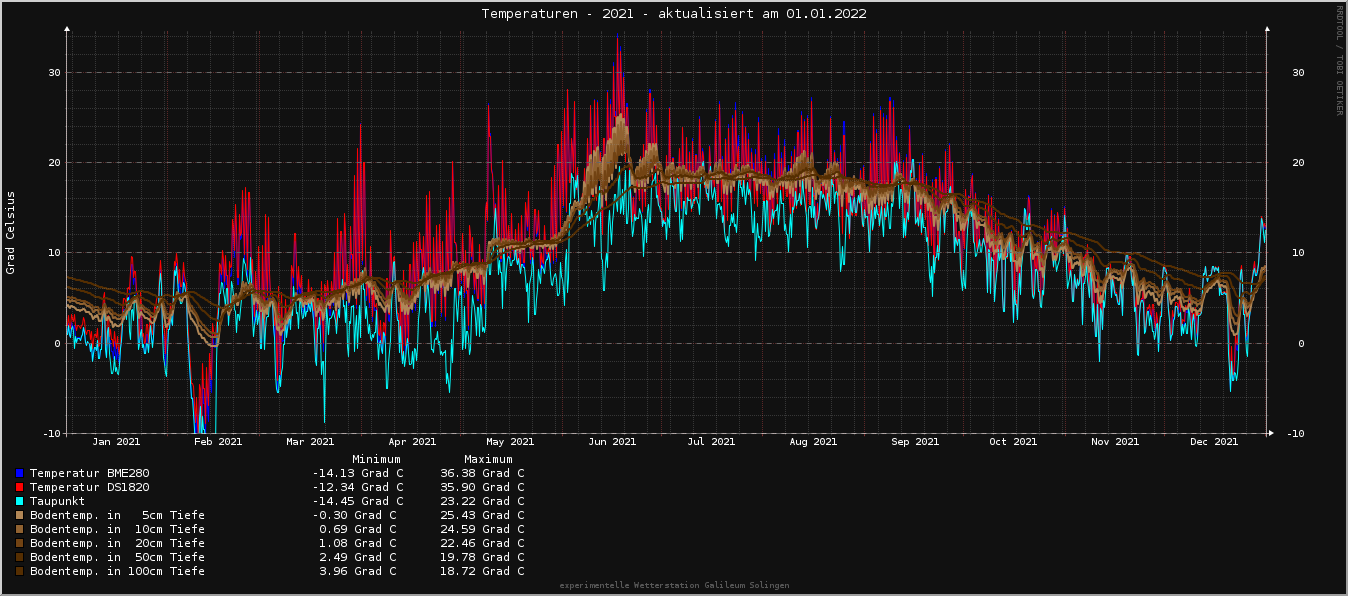Viewport: 1348px width, 596px height.
Task: Select the Sep 2021 x-axis label
Action: pyautogui.click(x=914, y=441)
